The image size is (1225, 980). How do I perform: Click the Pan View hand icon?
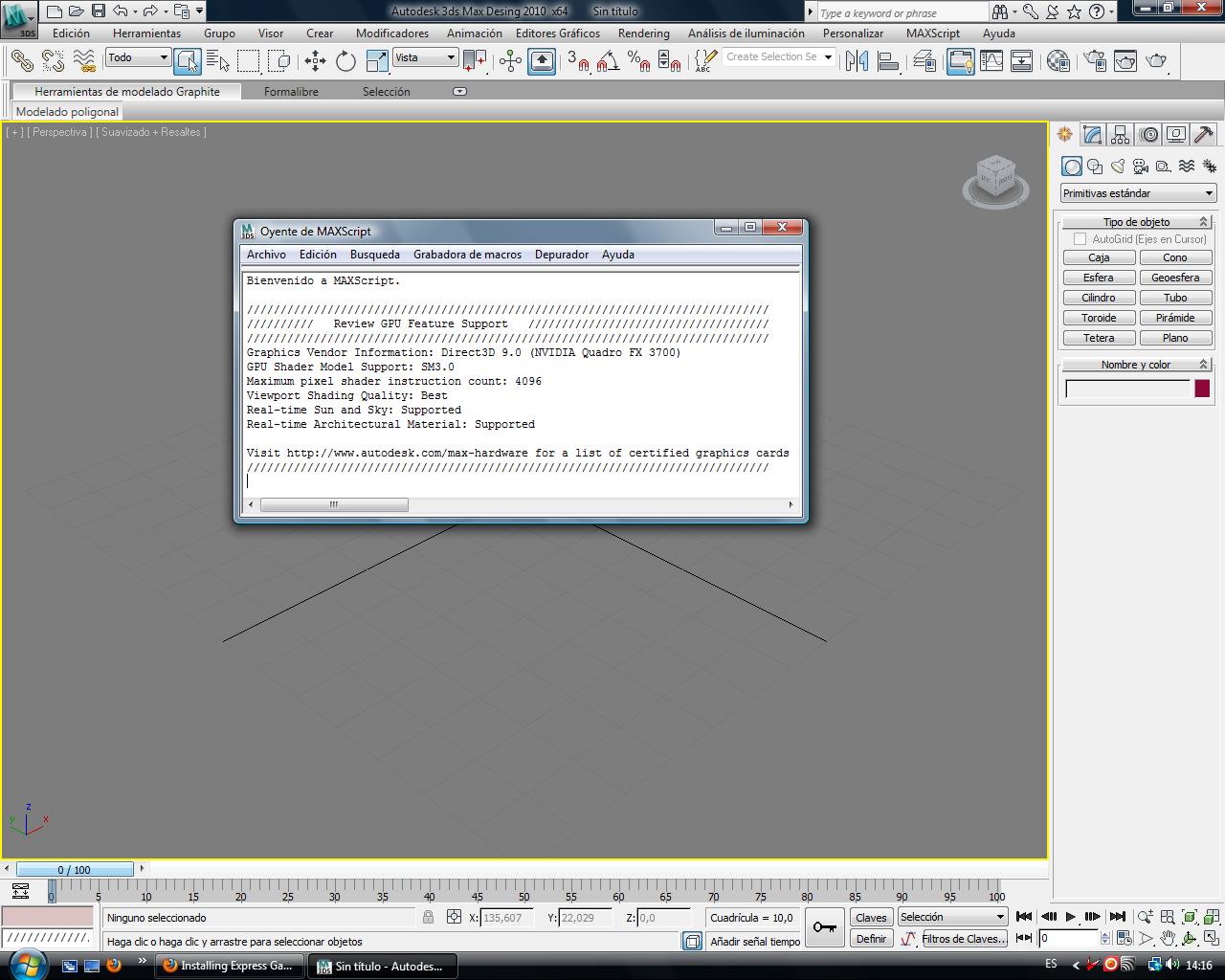coord(1168,939)
